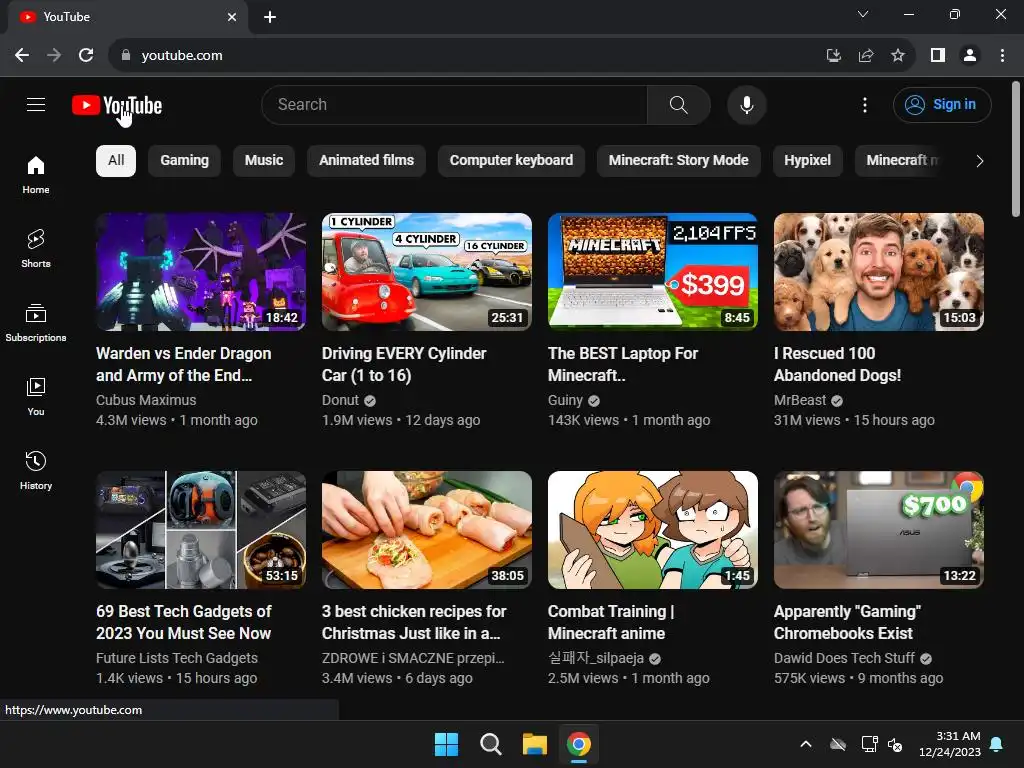Open the muted volume tray icon
Screen dimensions: 1024x768
click(895, 744)
